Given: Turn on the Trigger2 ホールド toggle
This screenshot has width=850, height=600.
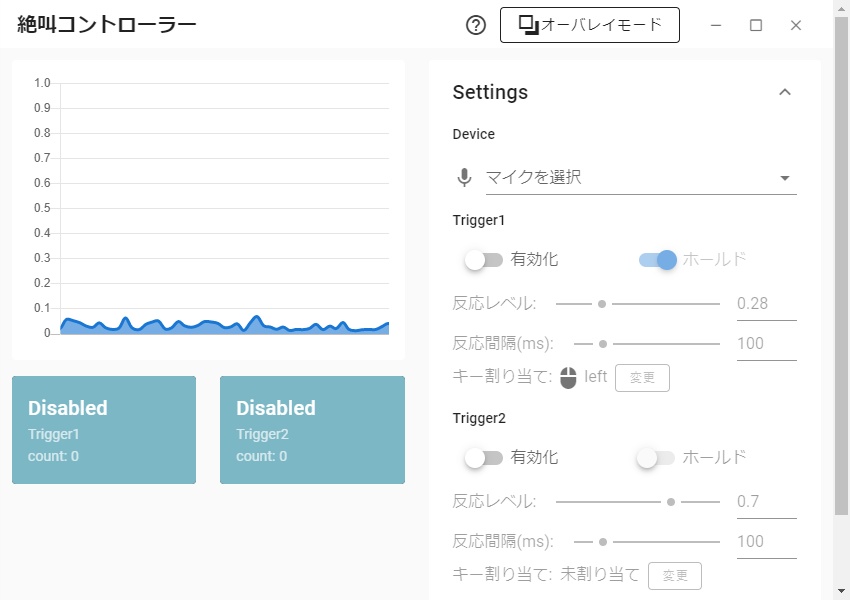Looking at the screenshot, I should pos(659,457).
